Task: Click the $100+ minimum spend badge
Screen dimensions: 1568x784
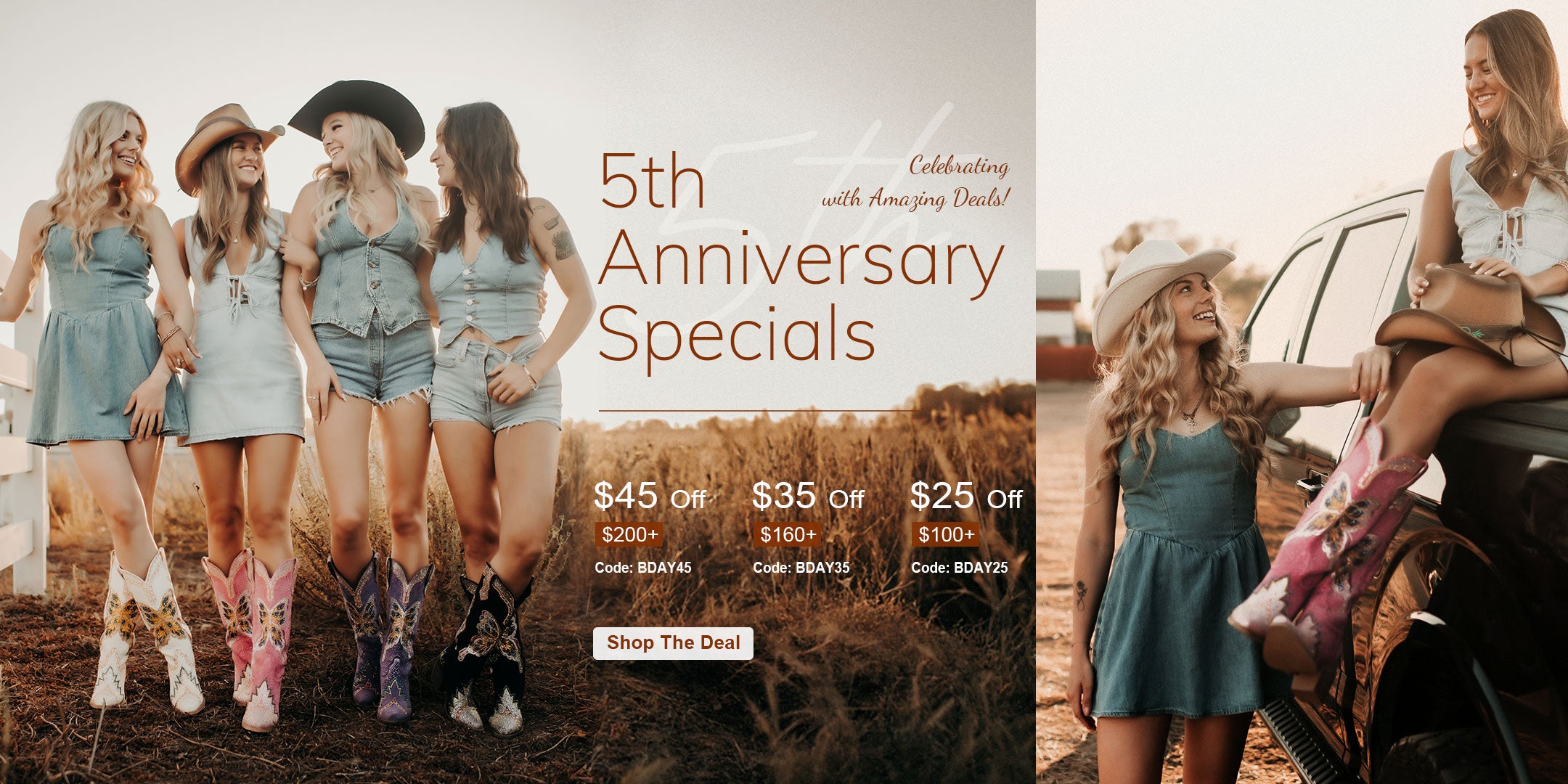Action: coord(946,535)
